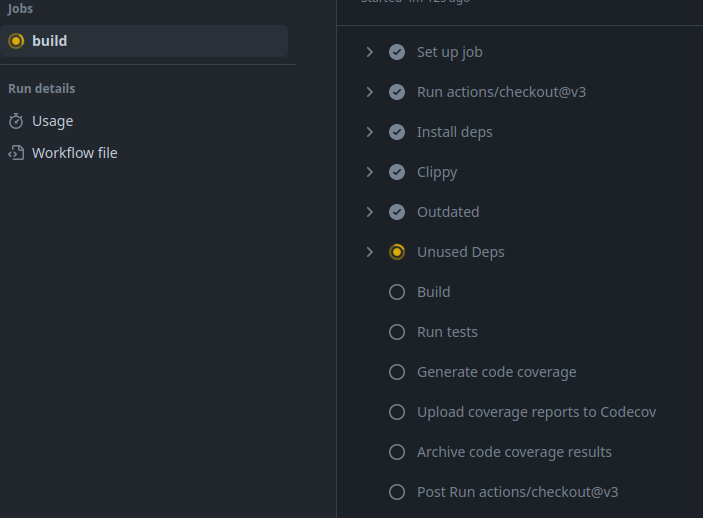The height and width of the screenshot is (518, 703).
Task: Click the yellow running icon for Unused Deps
Action: pos(397,252)
